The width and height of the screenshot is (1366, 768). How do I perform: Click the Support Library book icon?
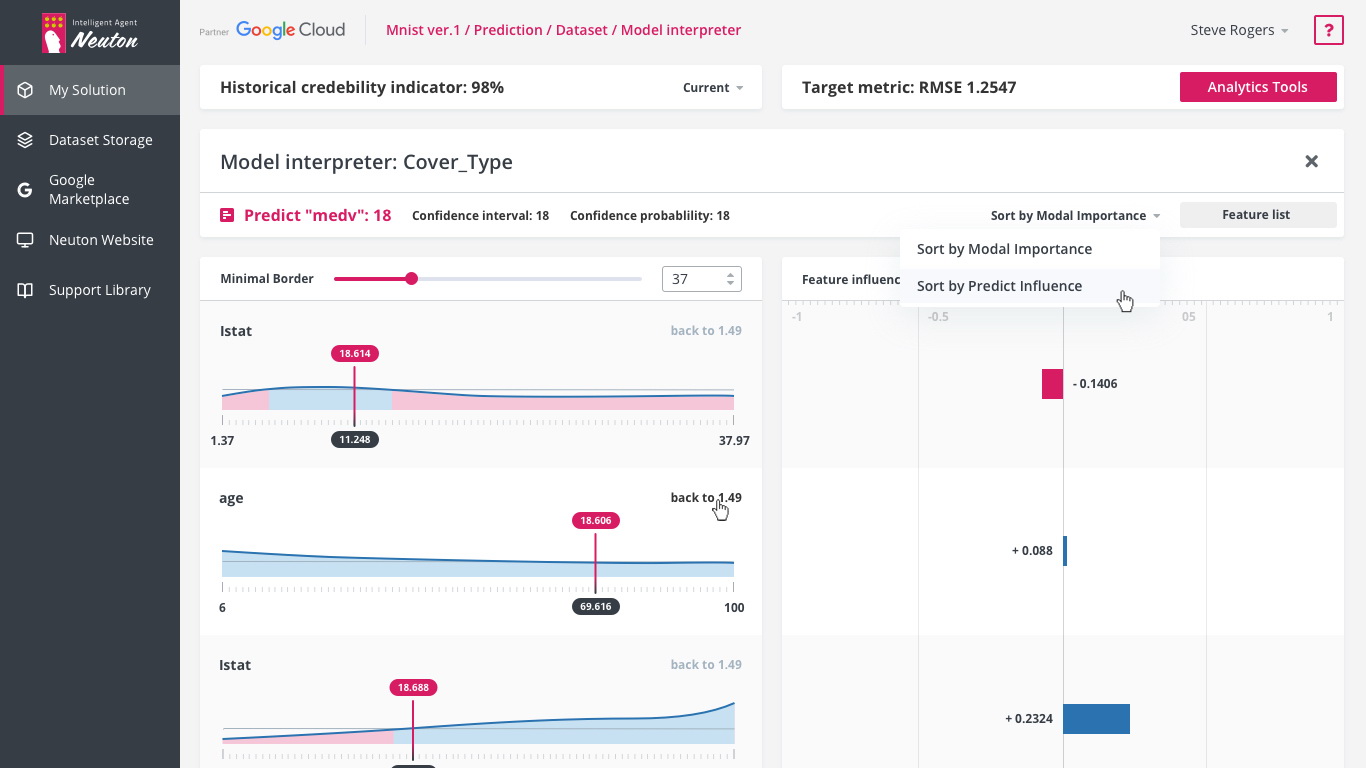click(25, 290)
